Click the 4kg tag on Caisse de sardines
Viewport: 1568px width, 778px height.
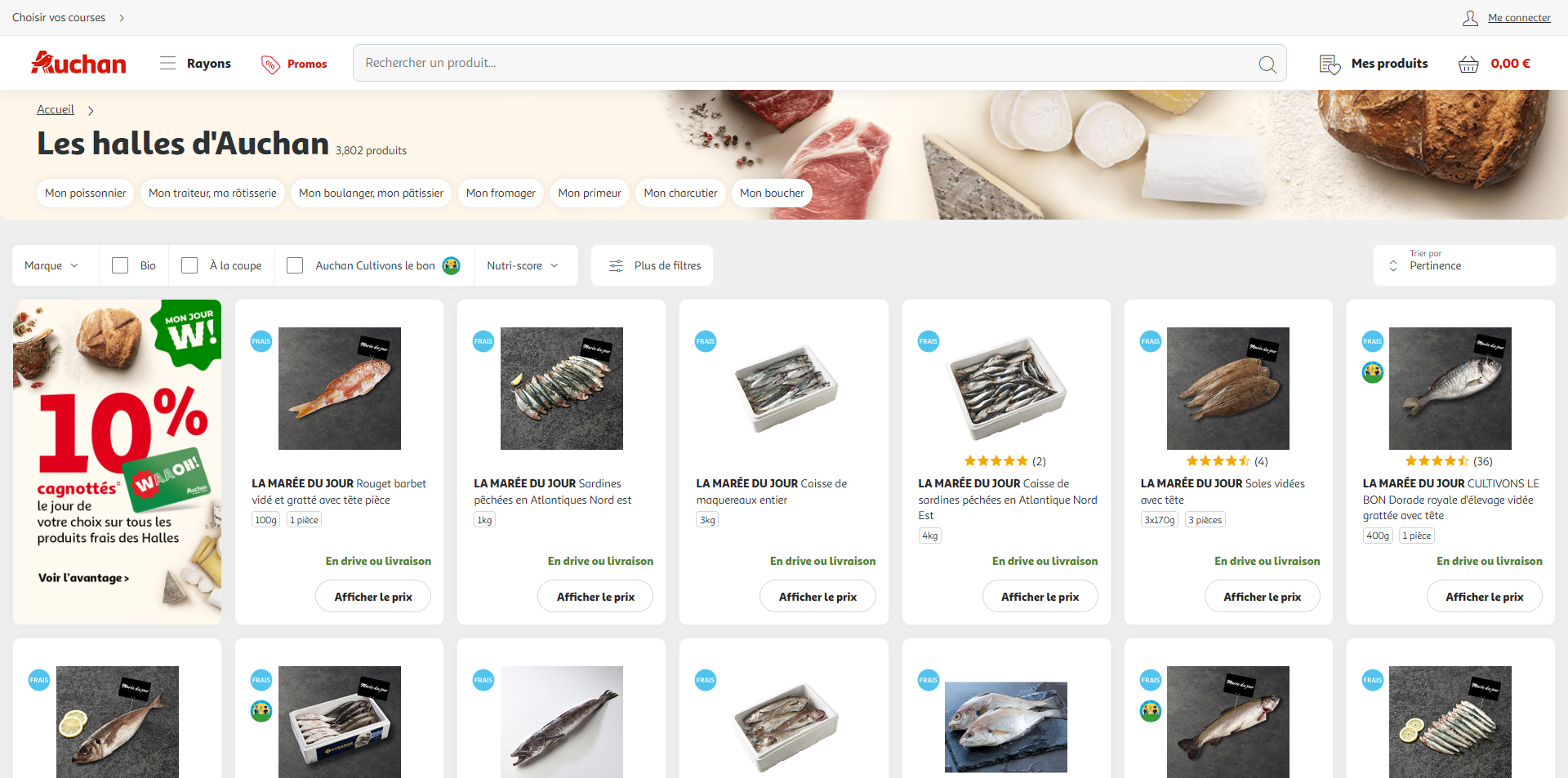click(x=929, y=536)
